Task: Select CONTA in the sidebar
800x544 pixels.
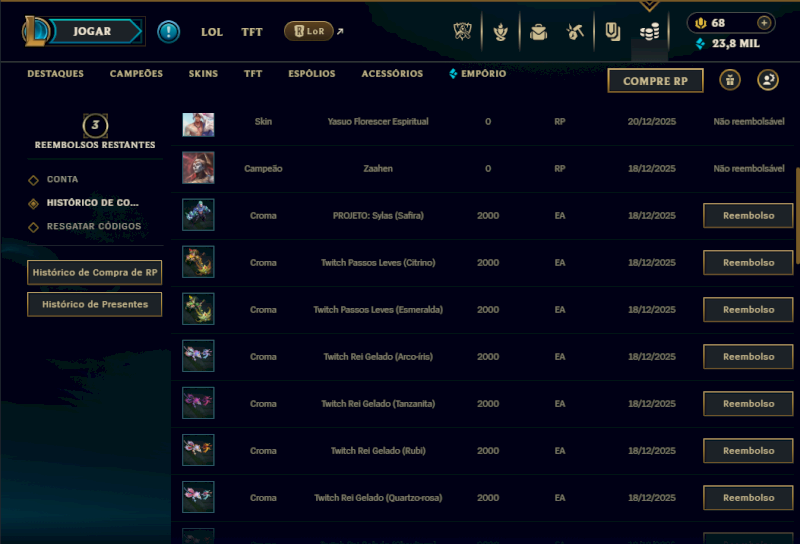Action: (62, 179)
